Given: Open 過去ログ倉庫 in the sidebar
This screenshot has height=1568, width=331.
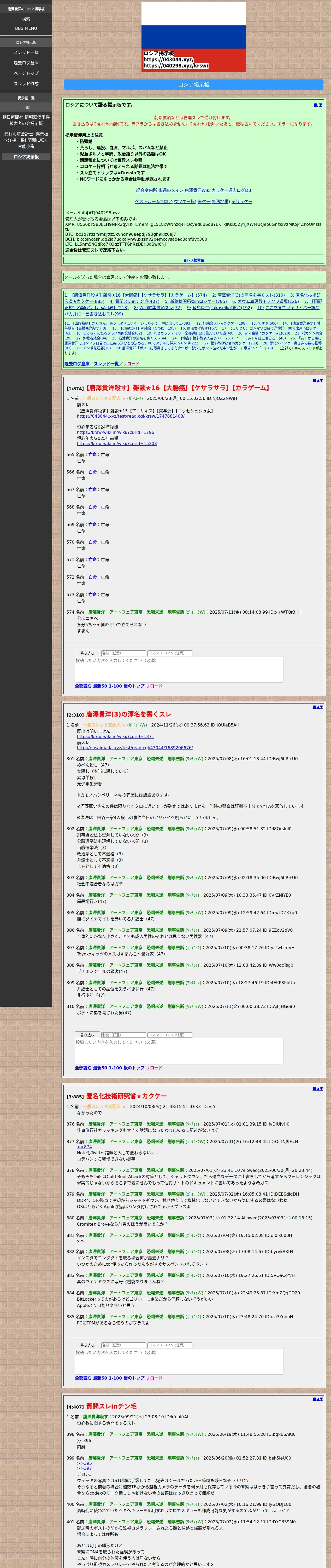Looking at the screenshot, I should [x=26, y=63].
